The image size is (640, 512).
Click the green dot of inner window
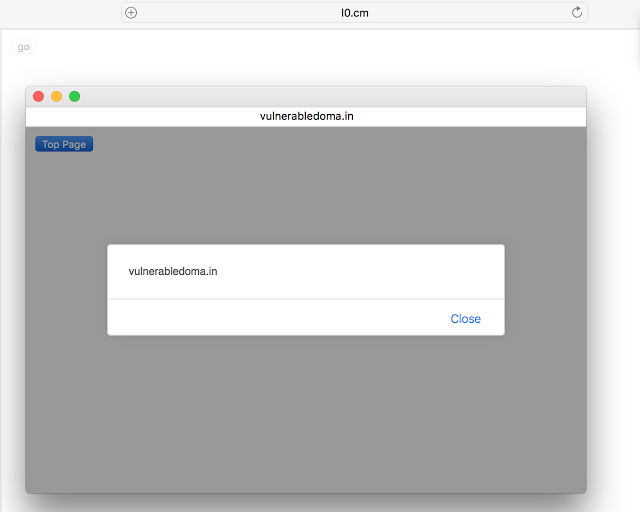74,96
